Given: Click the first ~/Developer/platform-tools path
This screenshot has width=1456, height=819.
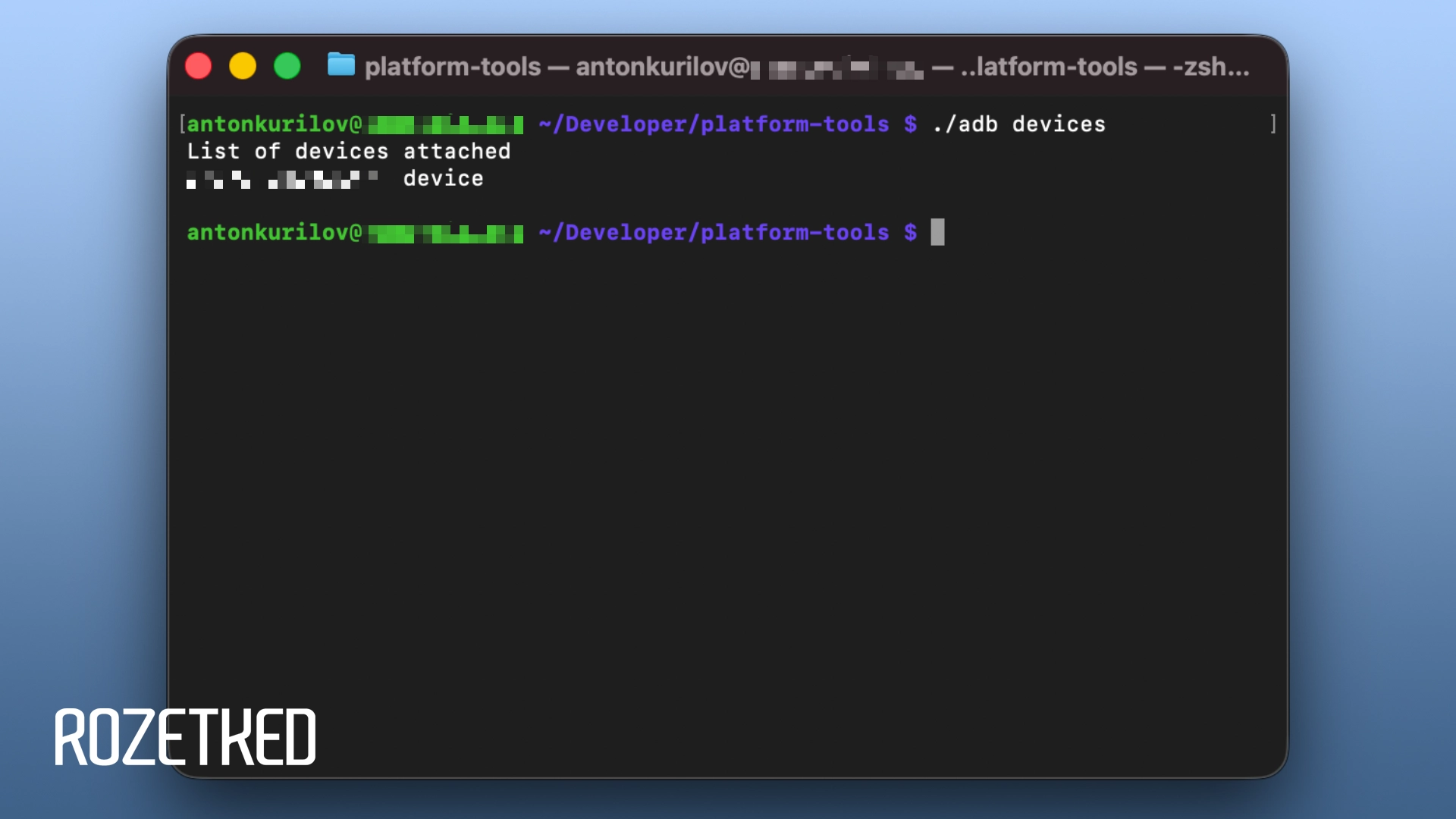Looking at the screenshot, I should (x=713, y=124).
